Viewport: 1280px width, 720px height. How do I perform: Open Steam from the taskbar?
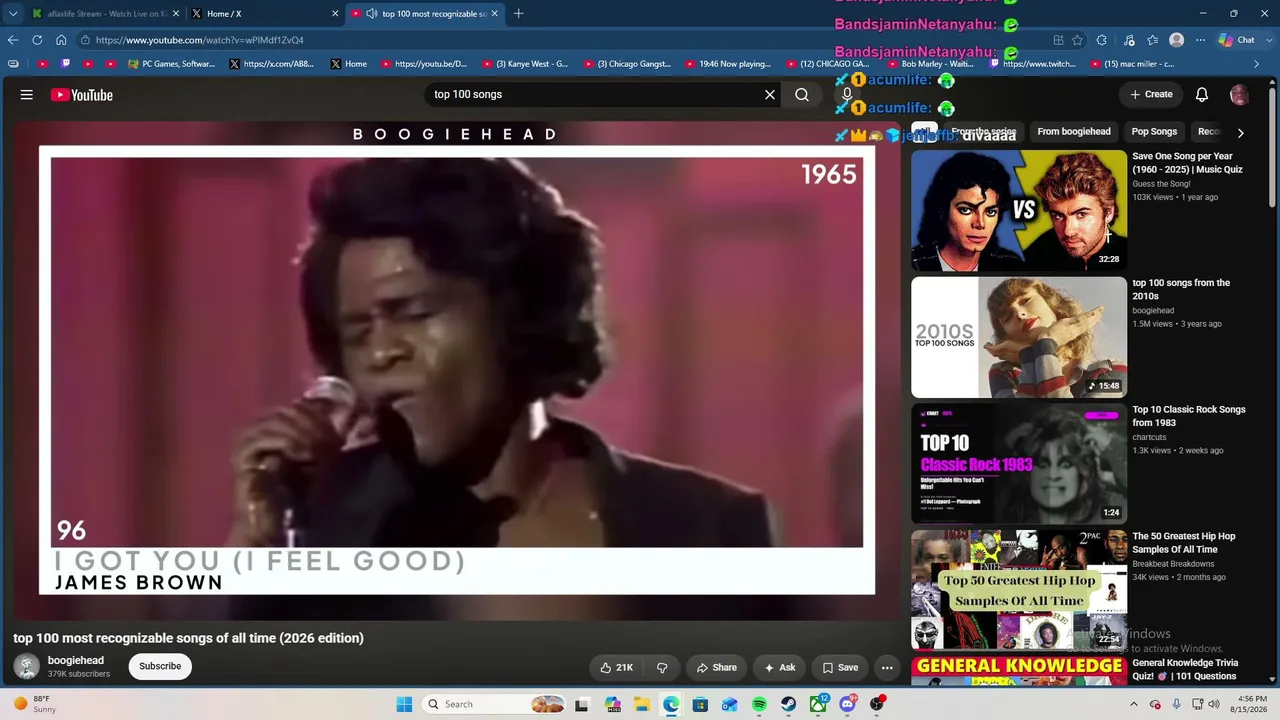[x=789, y=704]
